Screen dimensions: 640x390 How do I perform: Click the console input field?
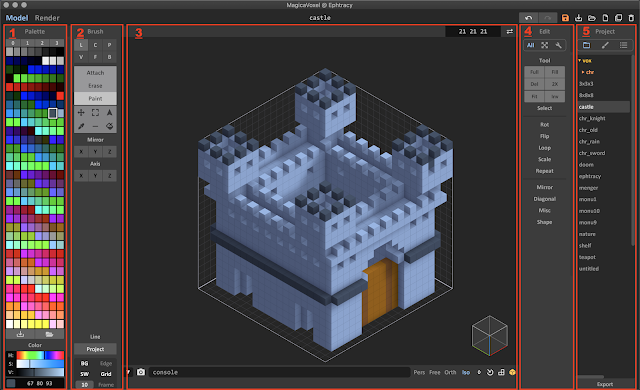[x=280, y=372]
